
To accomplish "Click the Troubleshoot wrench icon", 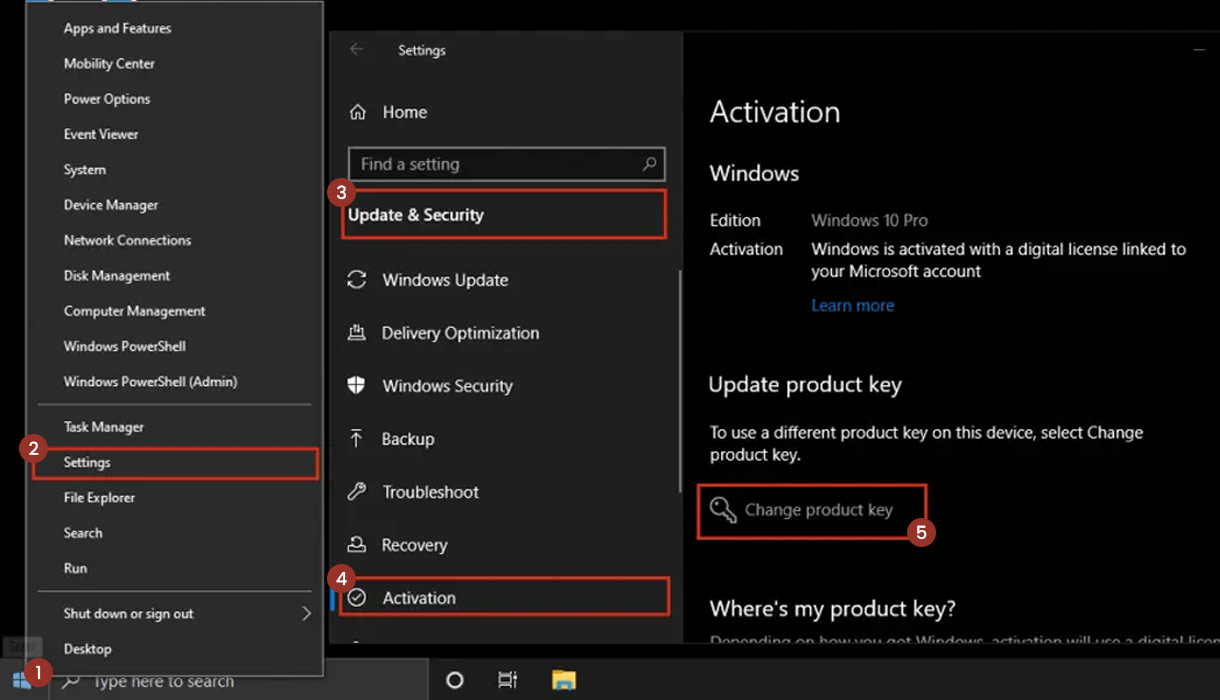I will point(357,492).
